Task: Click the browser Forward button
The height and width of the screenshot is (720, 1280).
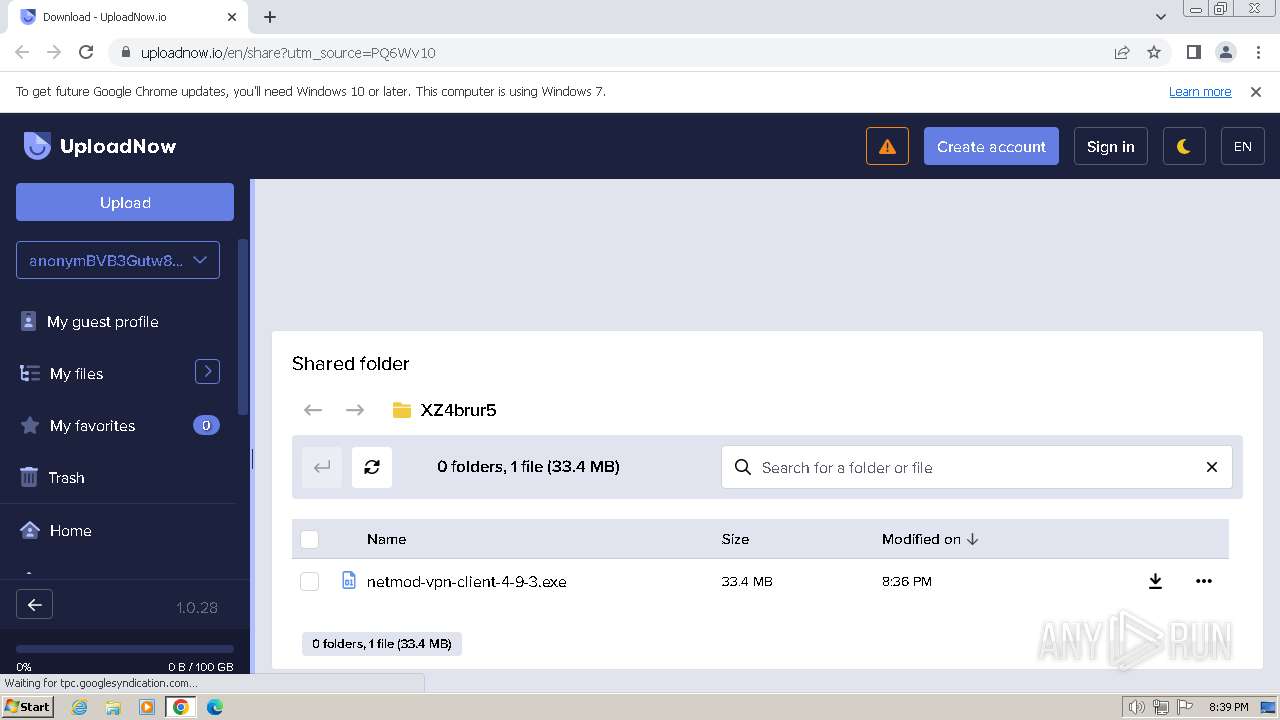Action: 54,53
